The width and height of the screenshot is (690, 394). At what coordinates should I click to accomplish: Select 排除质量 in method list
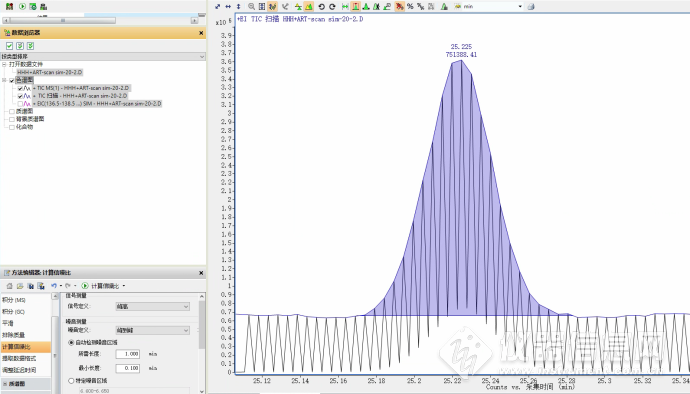tap(13, 335)
